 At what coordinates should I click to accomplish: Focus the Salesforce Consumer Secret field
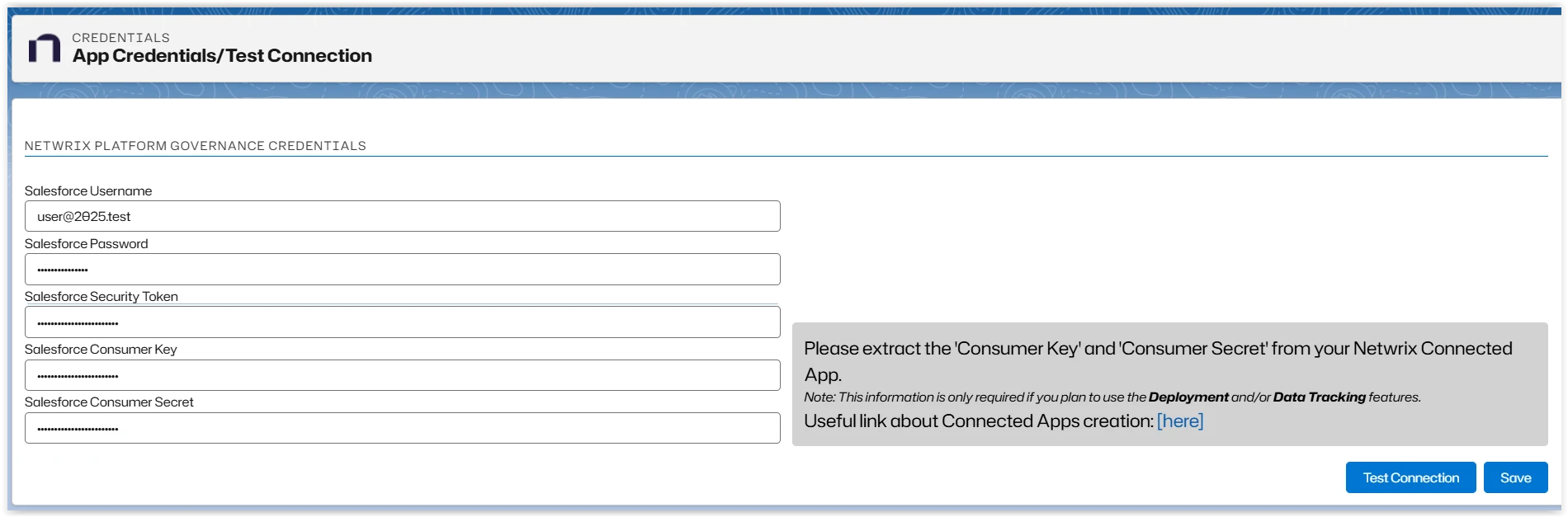point(402,428)
